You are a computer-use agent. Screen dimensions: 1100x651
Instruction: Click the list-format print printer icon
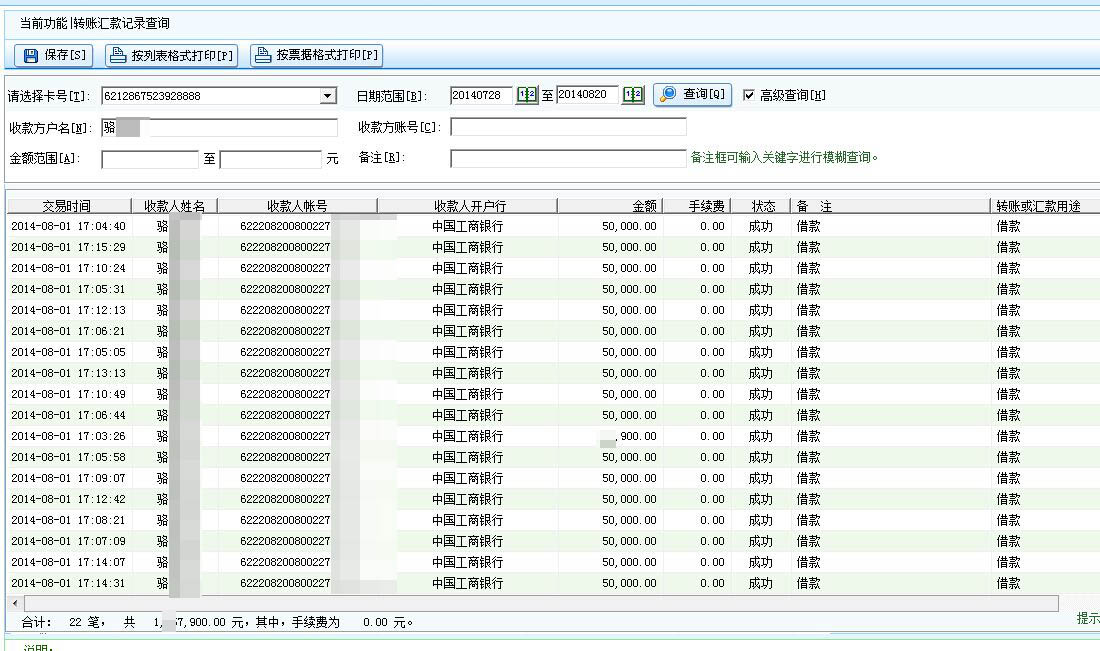pos(118,56)
